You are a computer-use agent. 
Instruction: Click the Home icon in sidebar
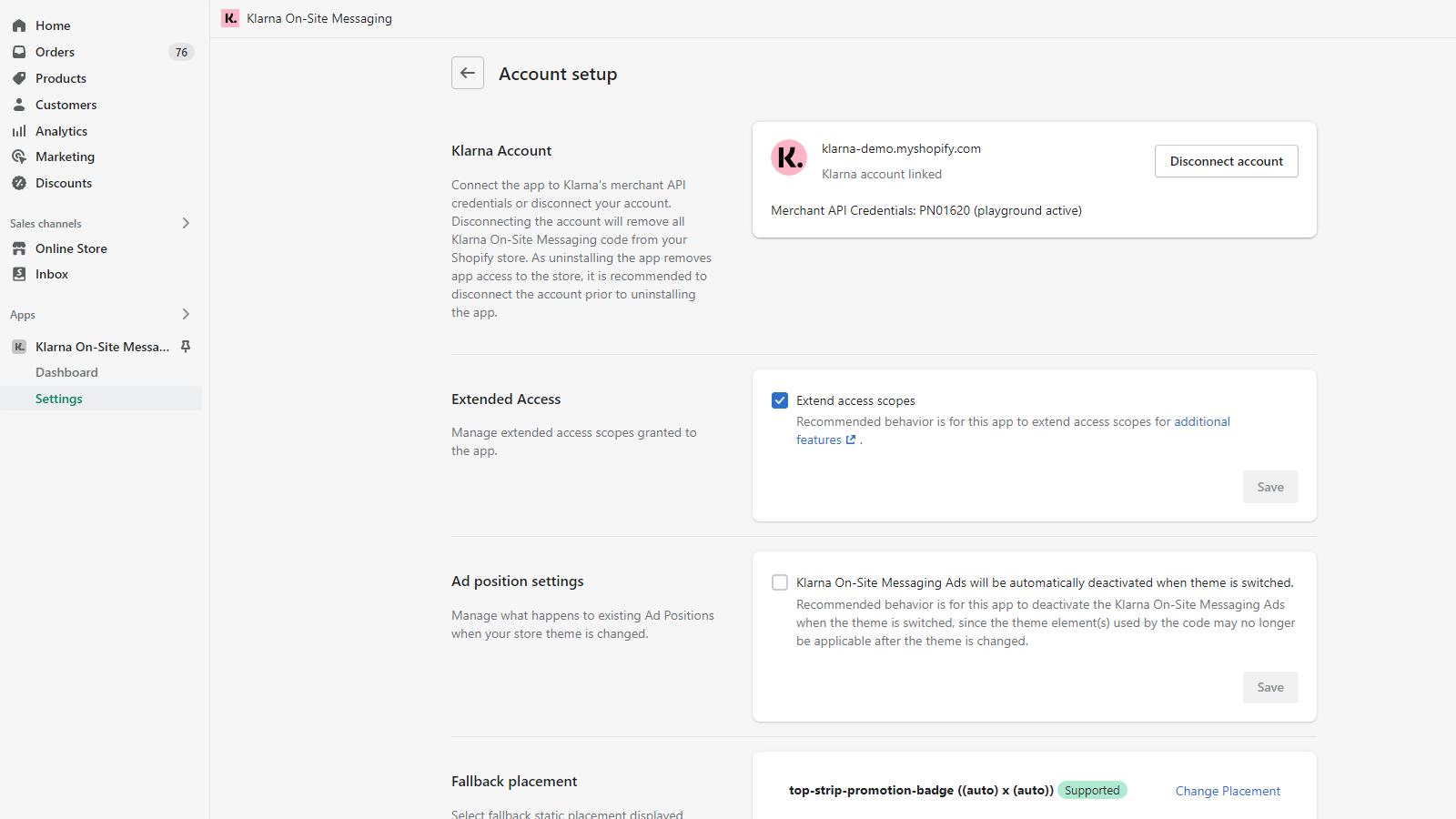tap(19, 25)
